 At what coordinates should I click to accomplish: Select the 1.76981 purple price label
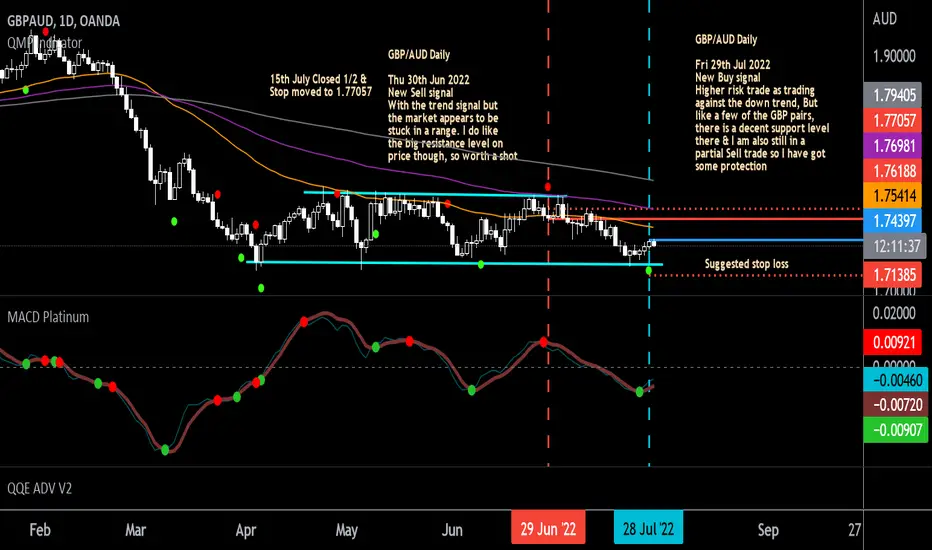(x=895, y=146)
